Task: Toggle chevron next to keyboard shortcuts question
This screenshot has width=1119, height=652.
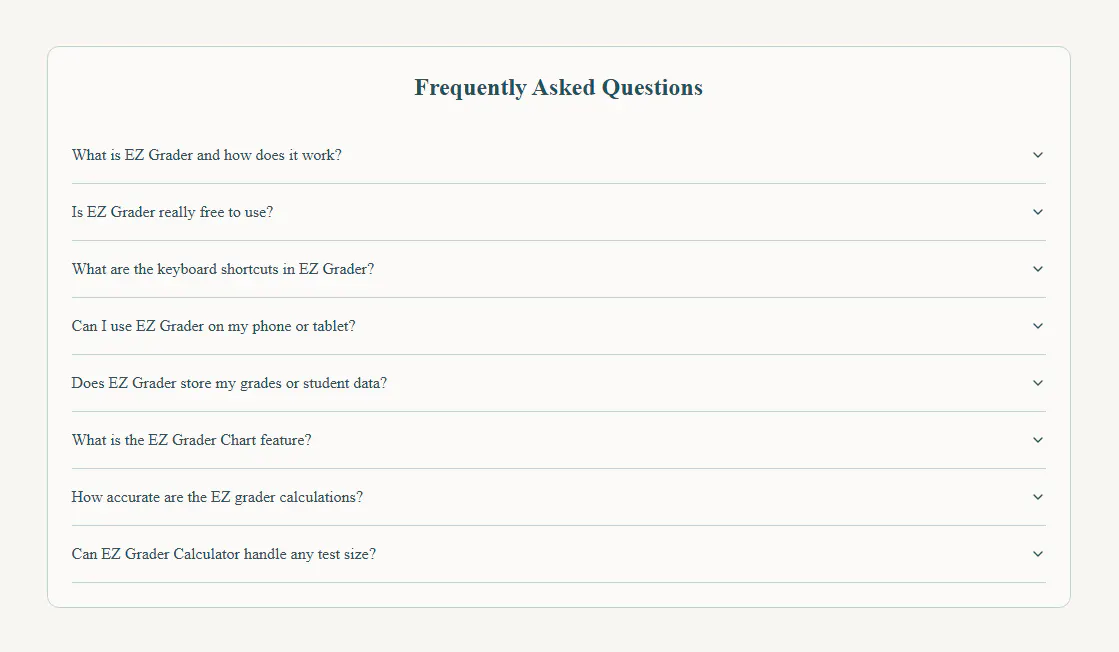Action: [1038, 269]
